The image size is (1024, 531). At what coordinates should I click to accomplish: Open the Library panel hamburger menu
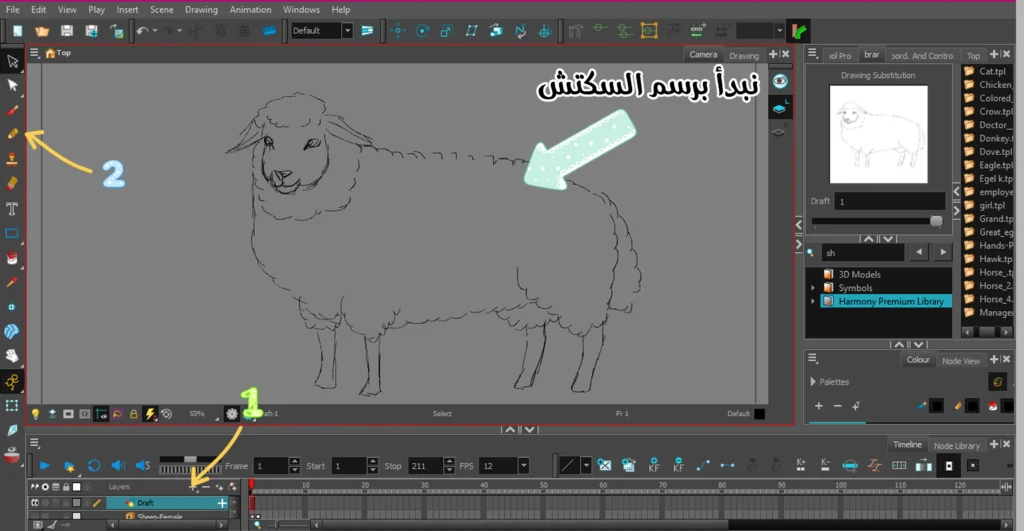(x=813, y=54)
